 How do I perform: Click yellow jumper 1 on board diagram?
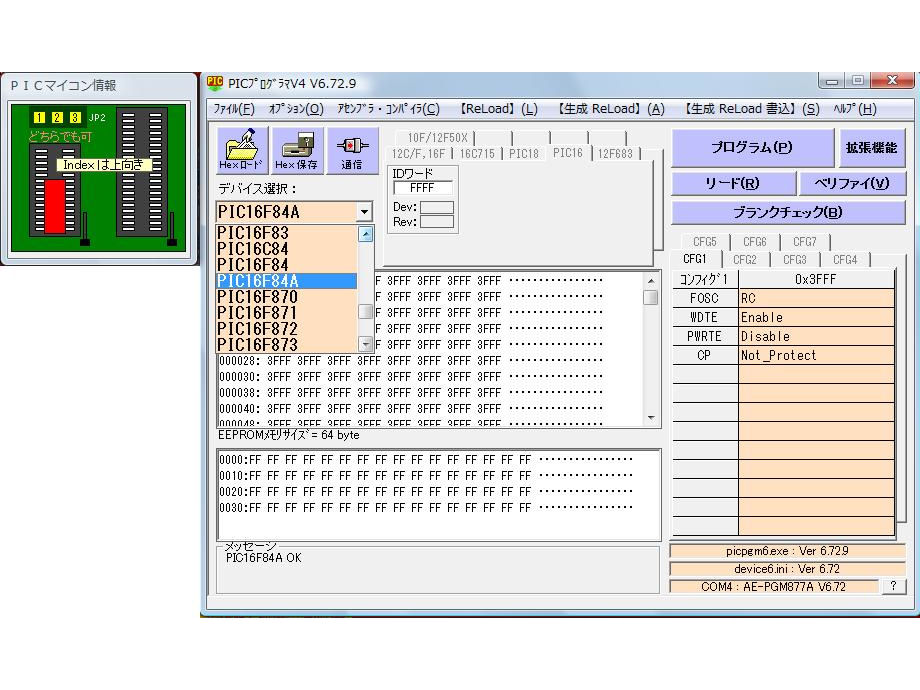click(40, 118)
